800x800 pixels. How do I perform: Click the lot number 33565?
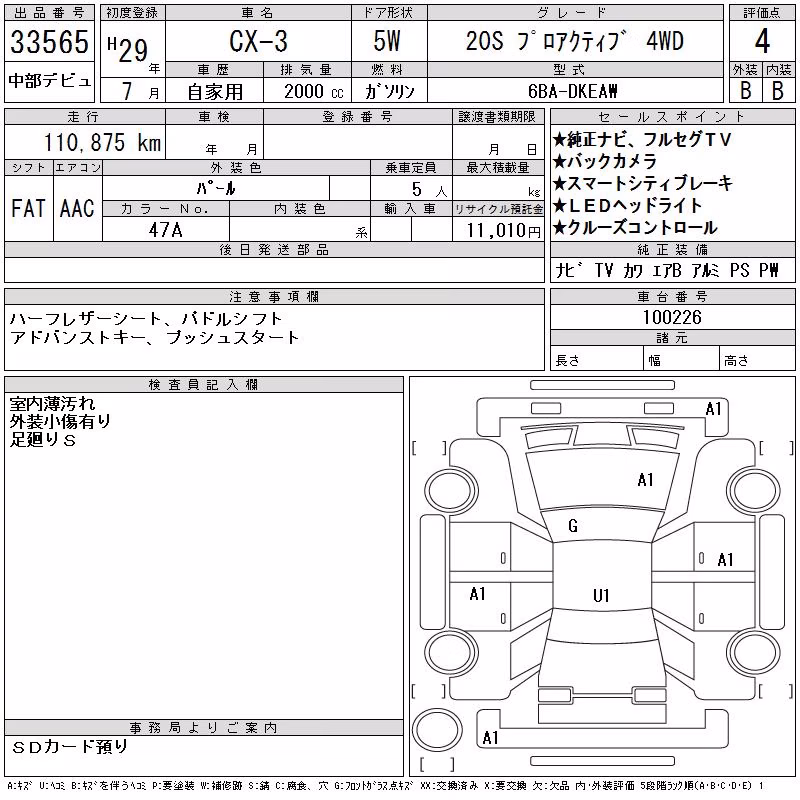[49, 41]
